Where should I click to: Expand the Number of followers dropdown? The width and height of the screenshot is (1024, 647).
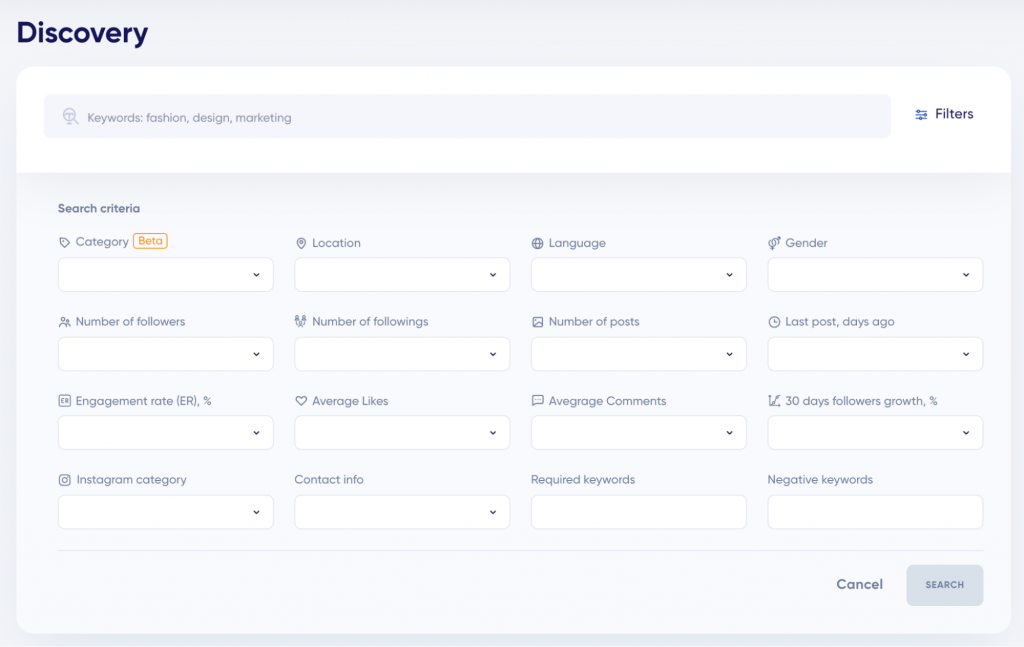(166, 354)
